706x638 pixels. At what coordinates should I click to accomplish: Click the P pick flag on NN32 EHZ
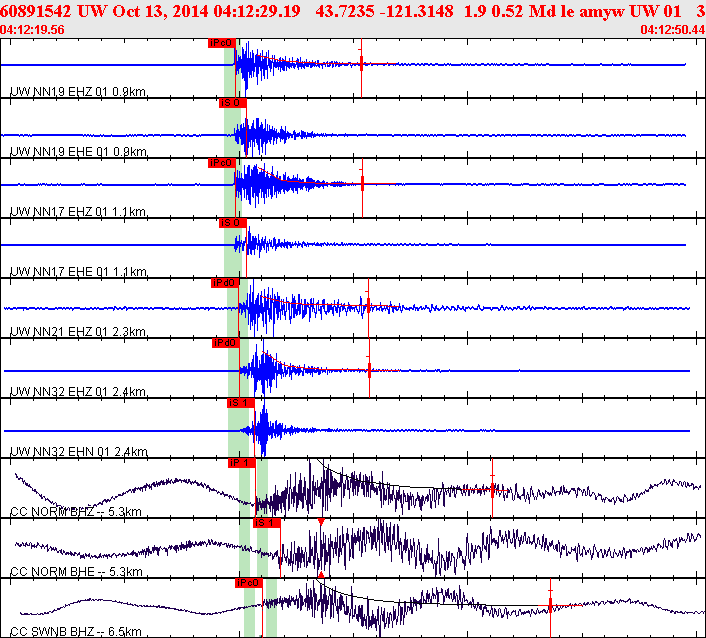(x=225, y=343)
